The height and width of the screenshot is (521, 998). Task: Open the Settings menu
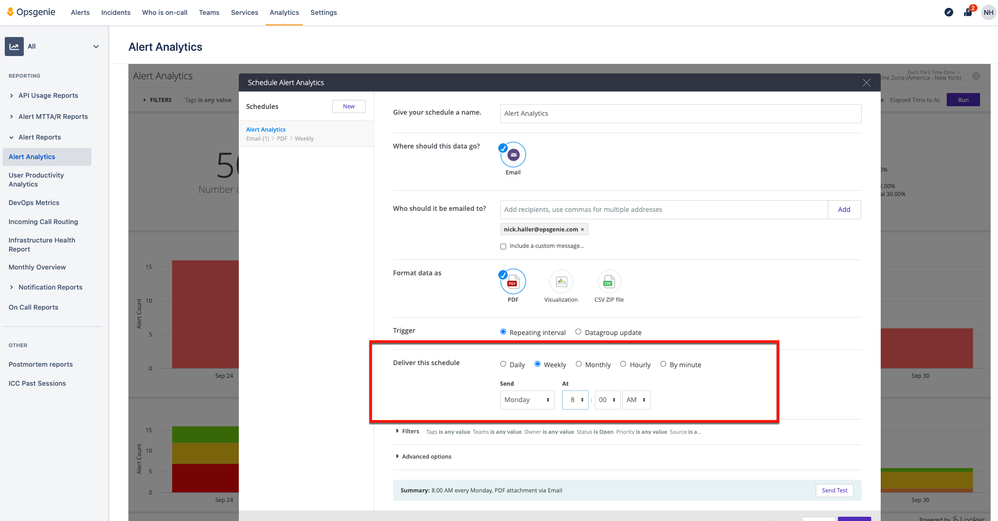323,13
